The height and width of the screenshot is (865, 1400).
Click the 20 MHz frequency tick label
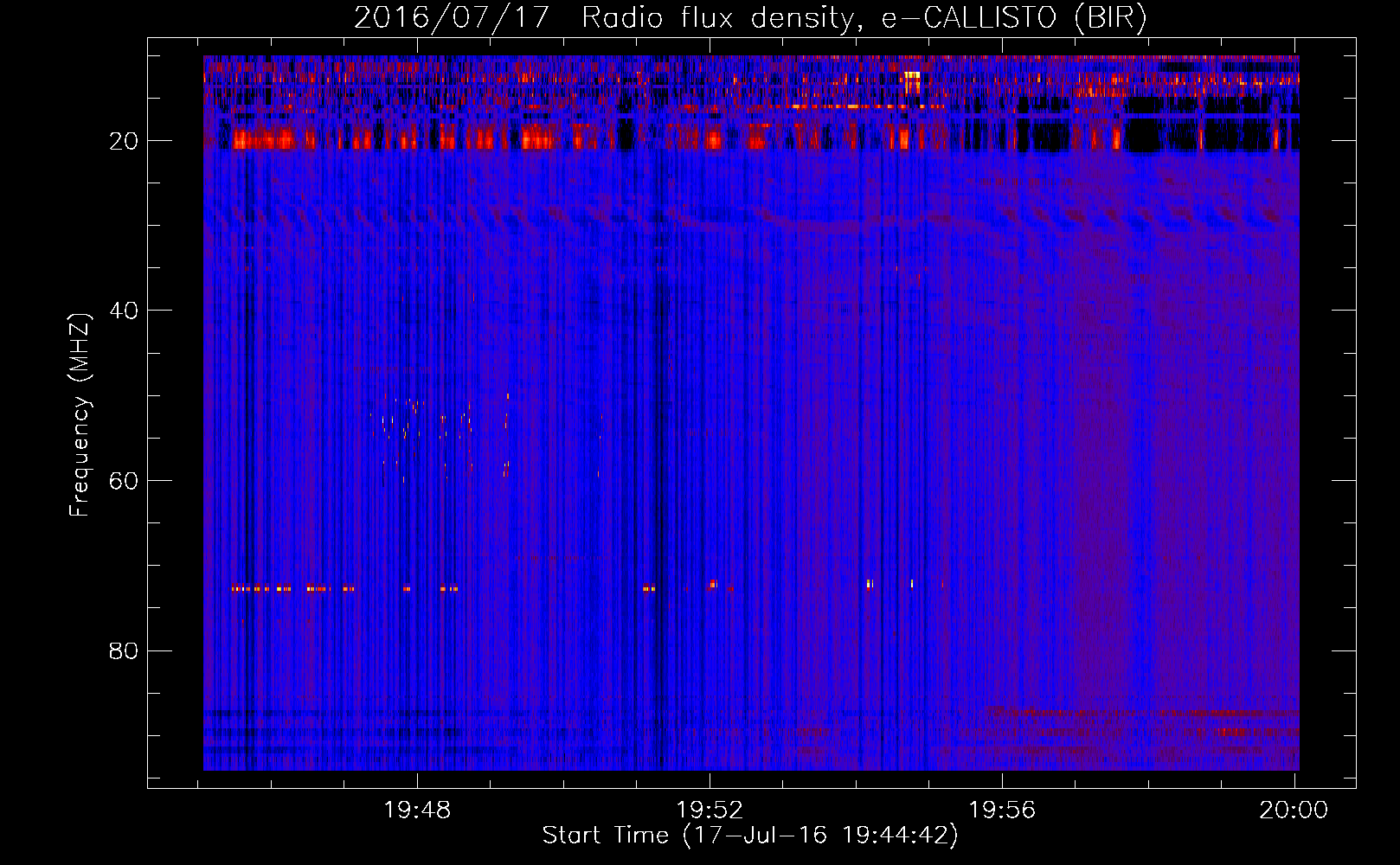pos(124,141)
